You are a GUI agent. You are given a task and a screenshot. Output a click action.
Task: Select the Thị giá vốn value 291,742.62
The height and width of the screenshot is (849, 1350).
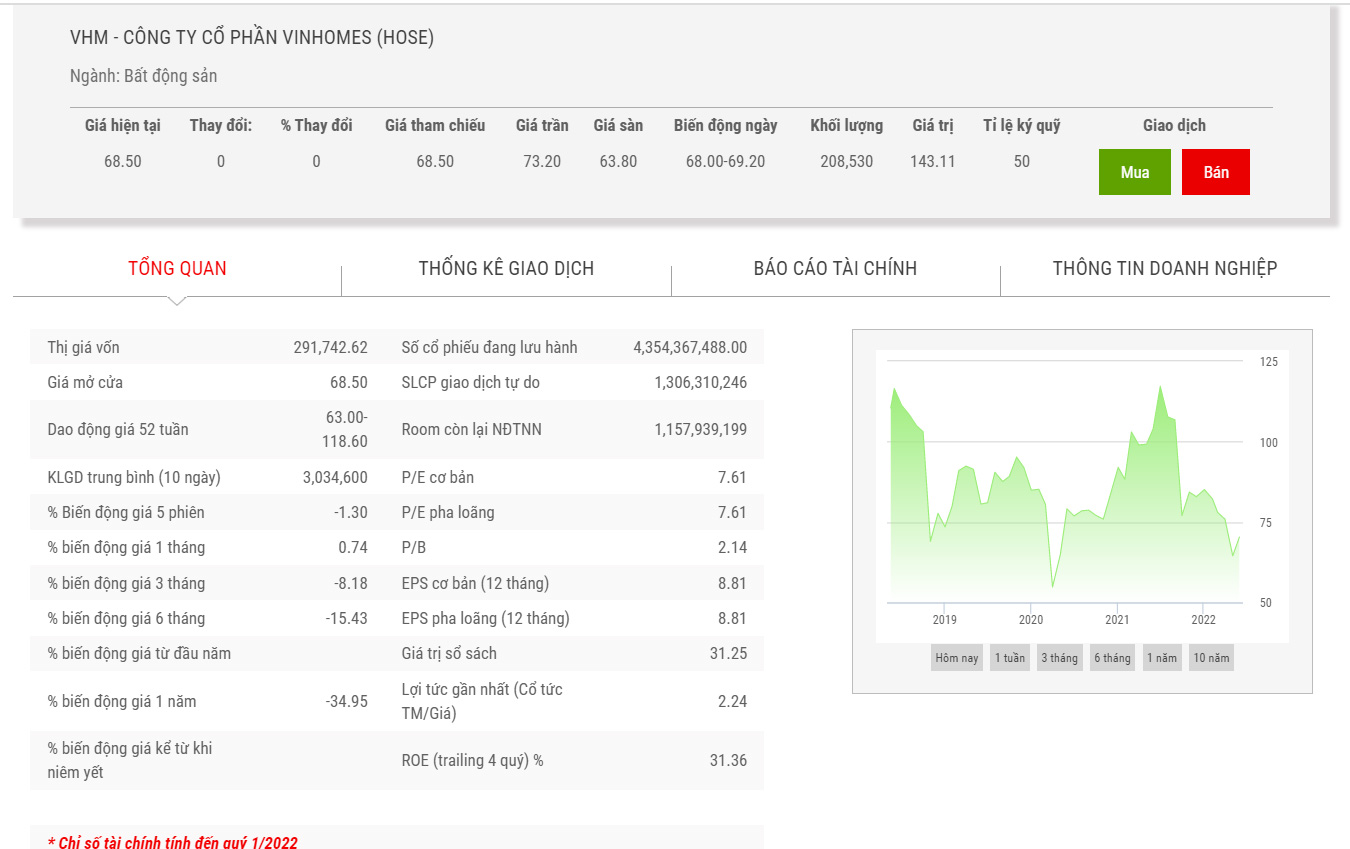(330, 348)
